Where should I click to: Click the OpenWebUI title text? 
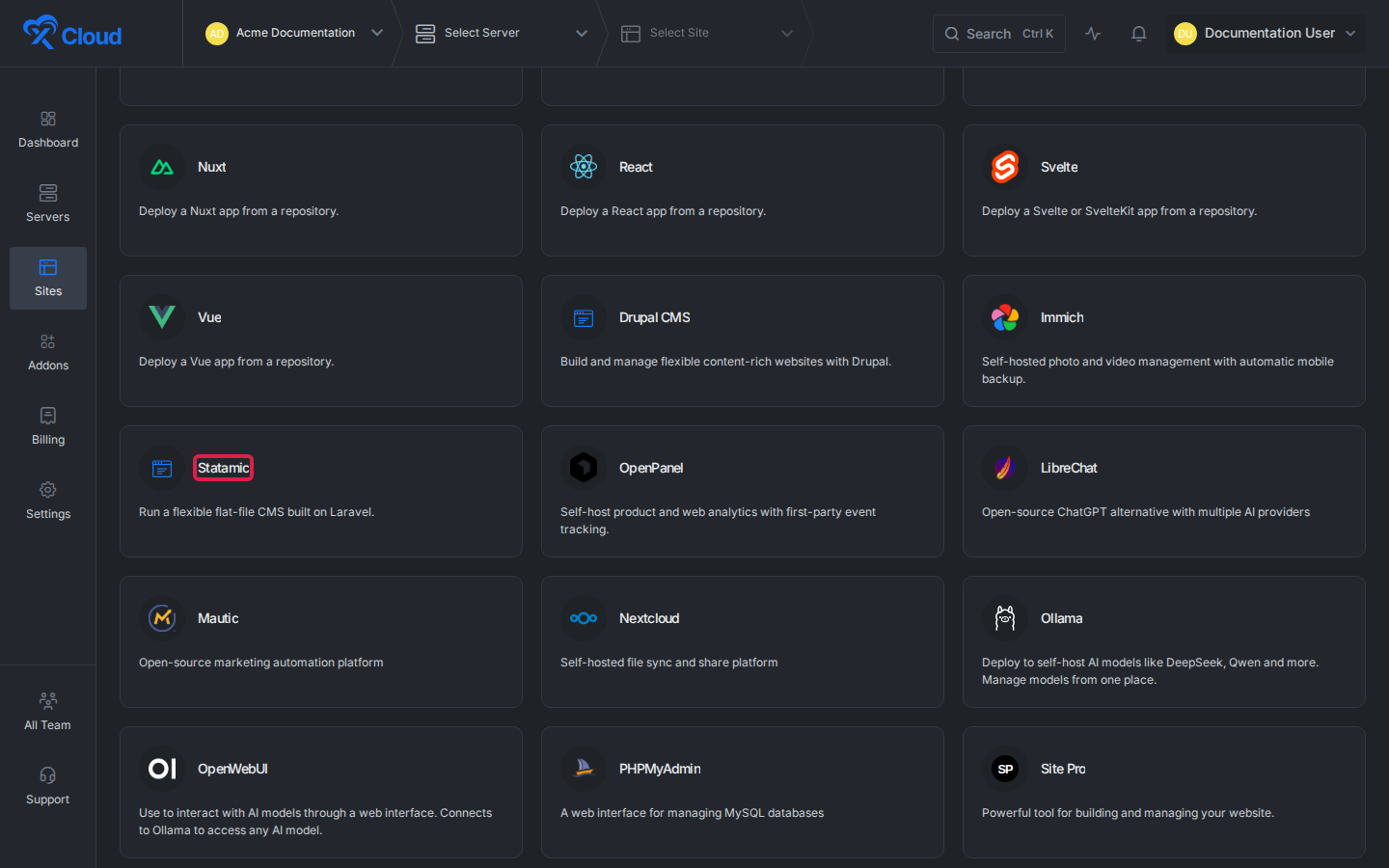[232, 769]
